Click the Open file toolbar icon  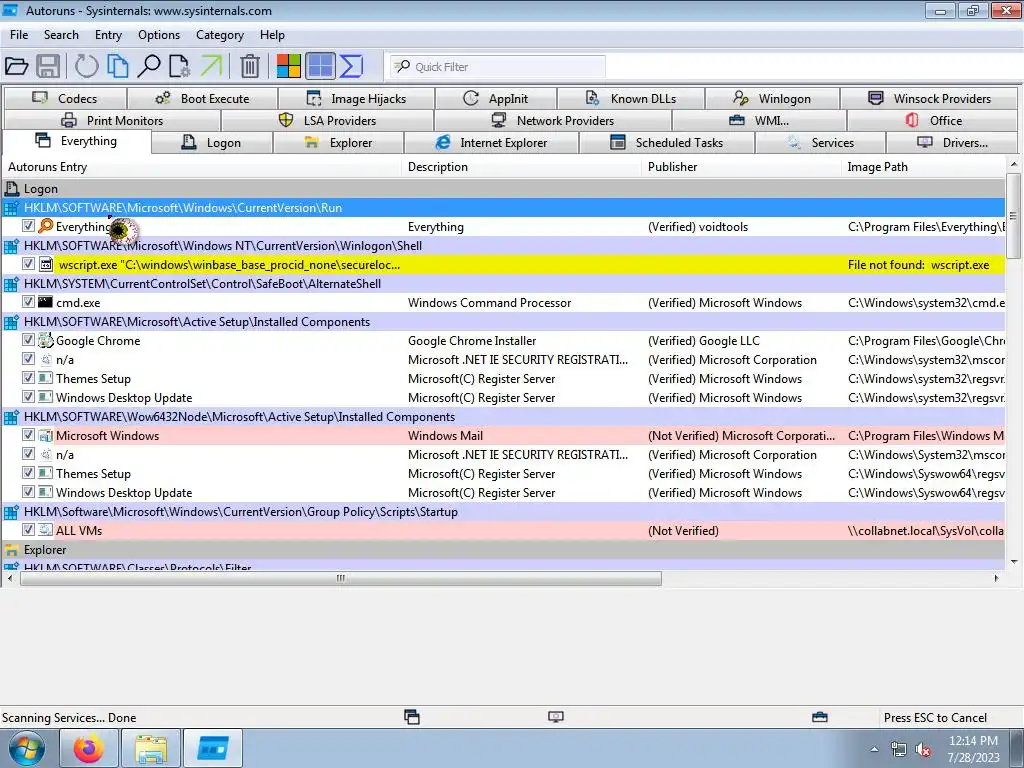[x=16, y=67]
